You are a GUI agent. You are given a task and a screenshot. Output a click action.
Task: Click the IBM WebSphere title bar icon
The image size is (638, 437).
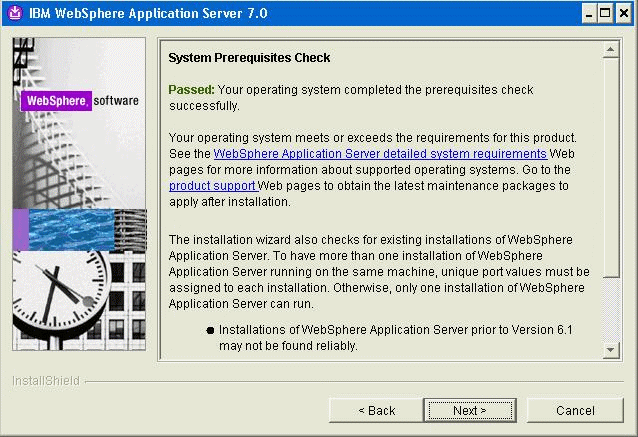(x=12, y=14)
